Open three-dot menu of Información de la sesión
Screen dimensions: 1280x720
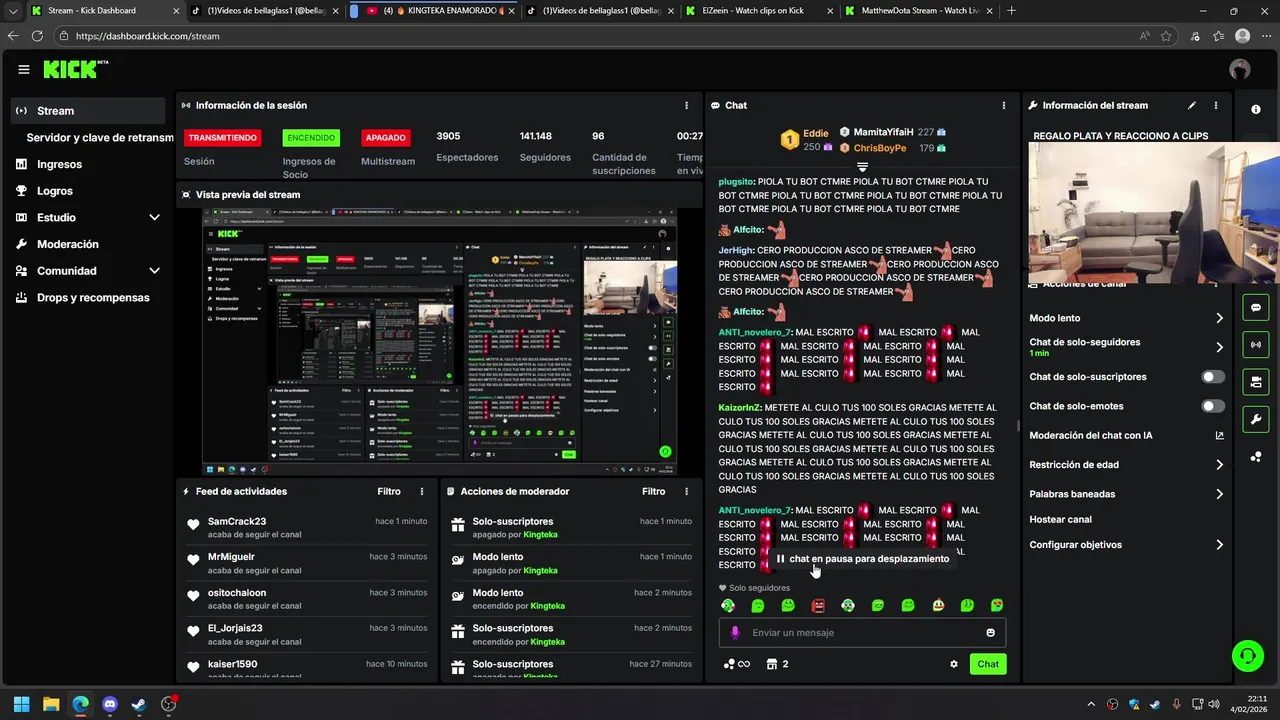(x=686, y=105)
